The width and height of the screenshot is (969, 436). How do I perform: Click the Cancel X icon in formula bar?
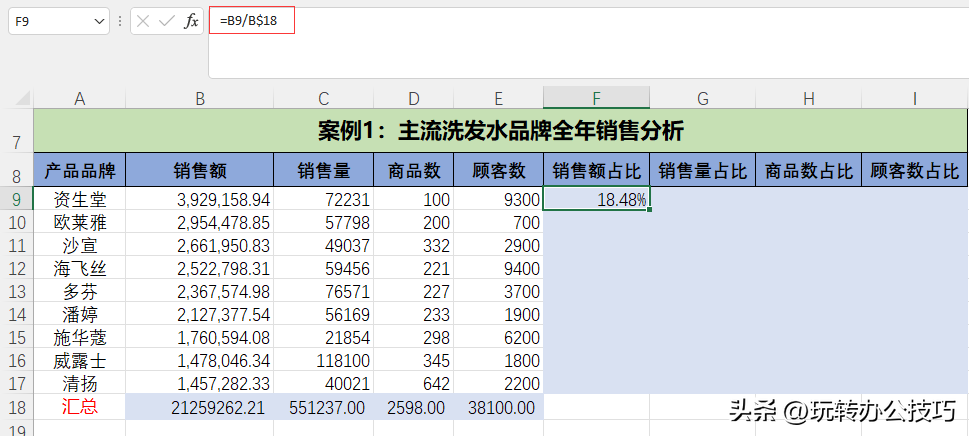point(143,22)
